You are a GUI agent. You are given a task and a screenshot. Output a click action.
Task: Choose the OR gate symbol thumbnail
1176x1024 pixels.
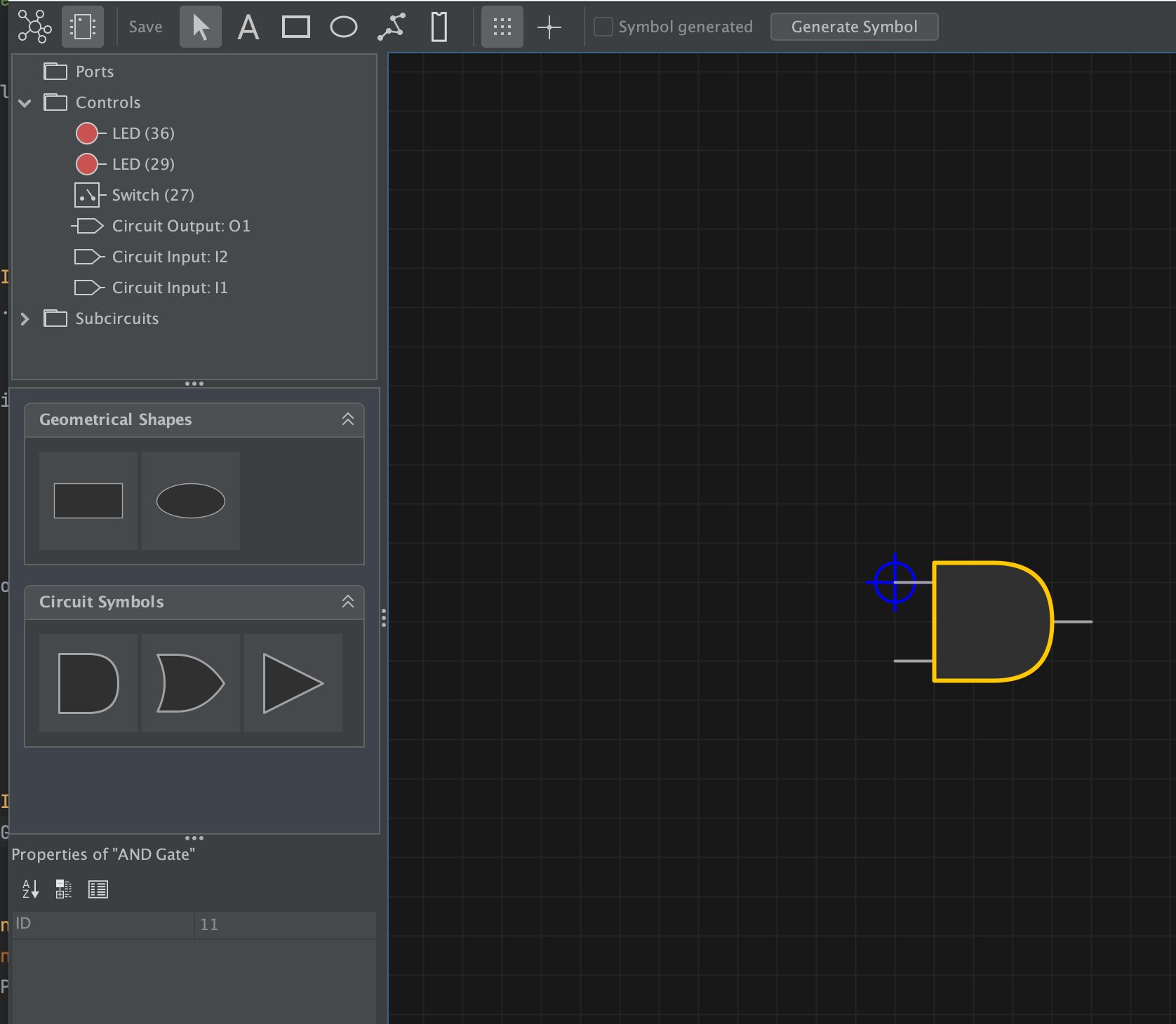point(191,683)
